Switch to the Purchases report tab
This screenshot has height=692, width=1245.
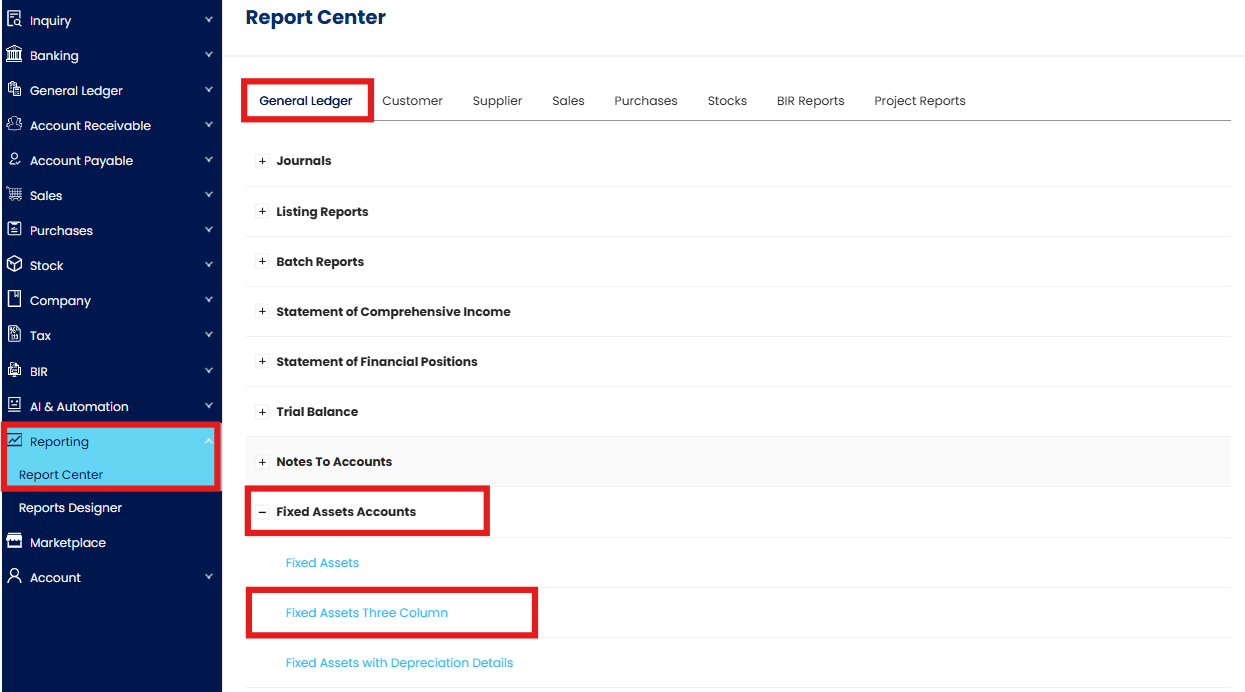click(646, 100)
